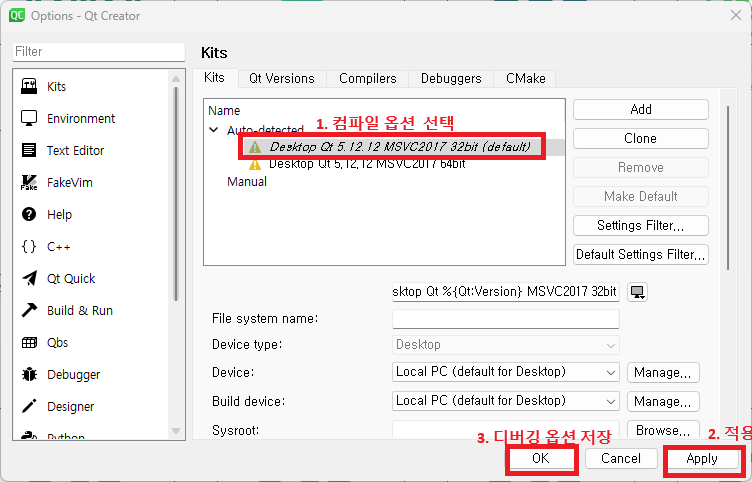The image size is (752, 482).
Task: Click the Add kit button
Action: (x=641, y=109)
